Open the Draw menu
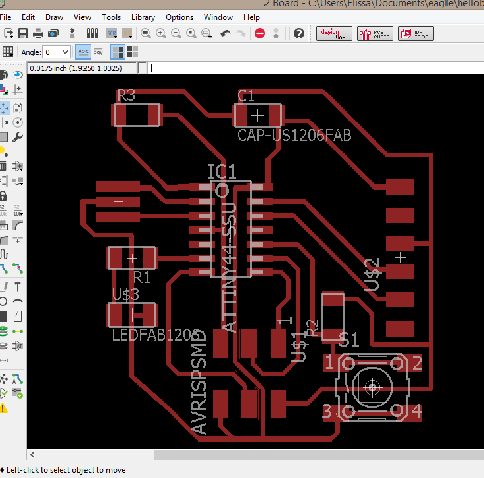Screen dimensions: 484x478 tap(54, 17)
